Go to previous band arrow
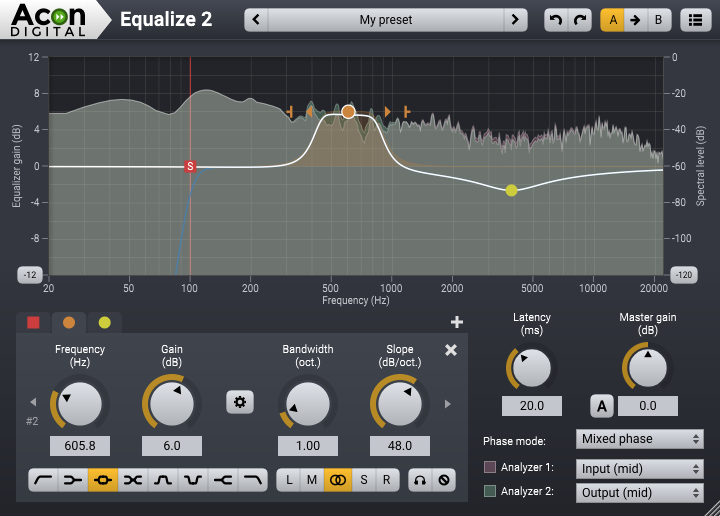720x516 pixels. tap(33, 402)
